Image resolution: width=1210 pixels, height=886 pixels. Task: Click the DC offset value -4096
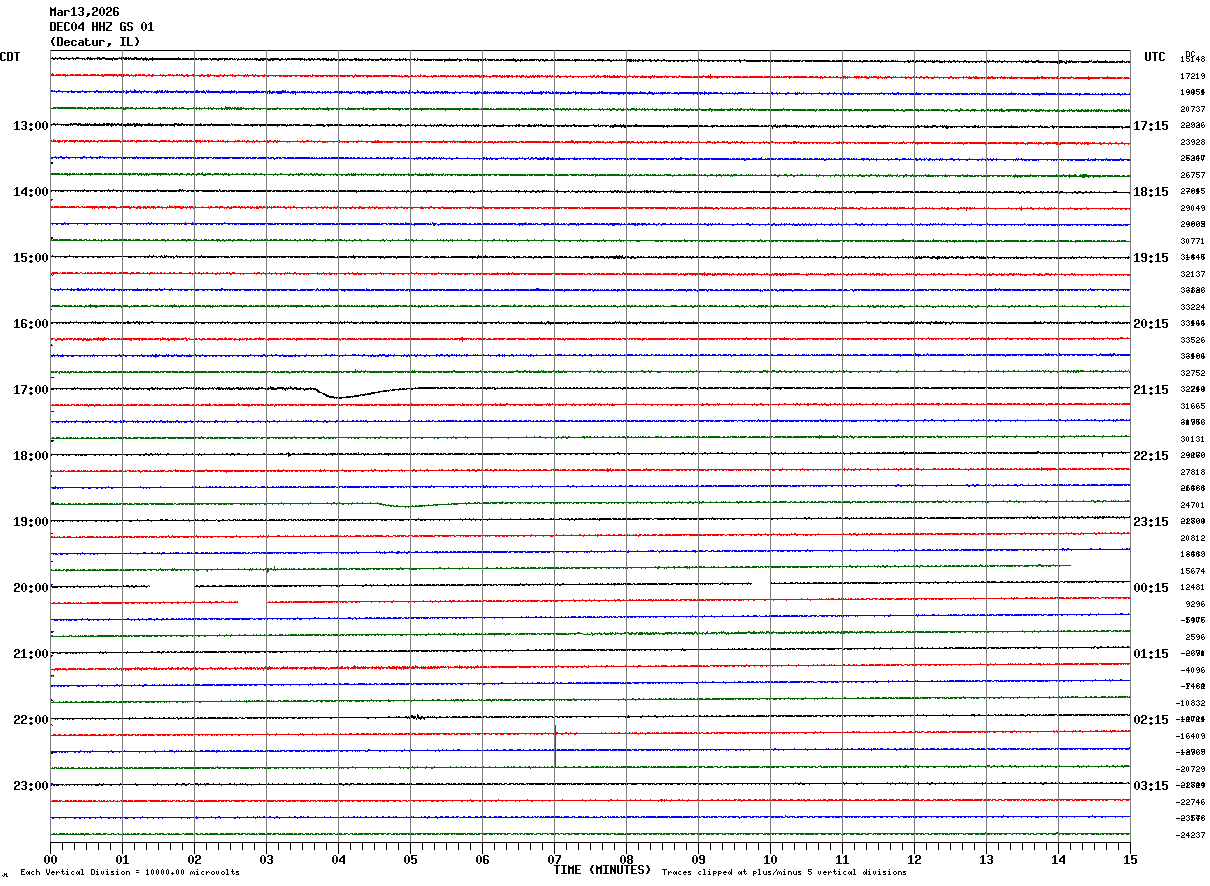point(1192,670)
